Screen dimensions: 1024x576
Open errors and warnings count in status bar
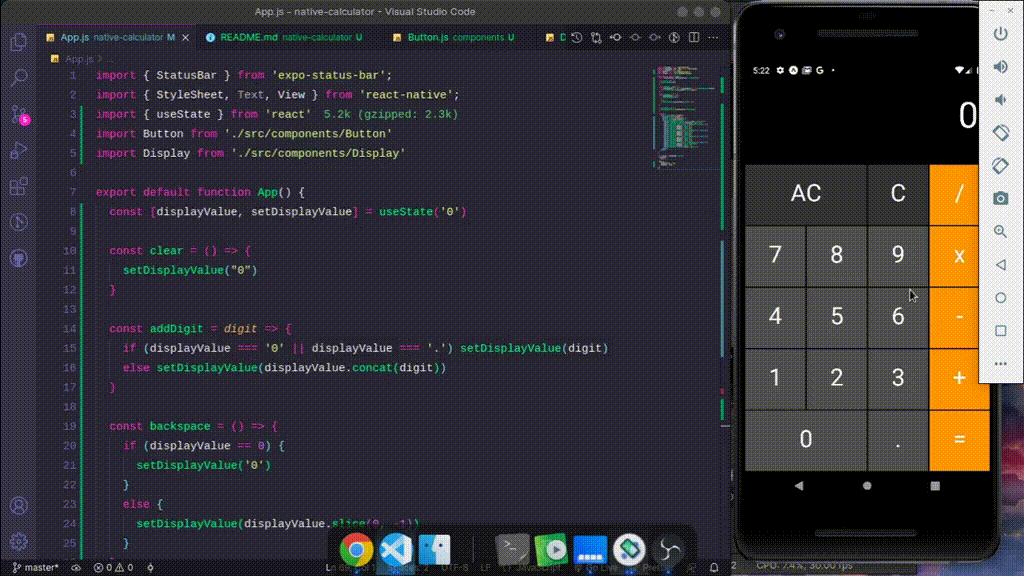(113, 568)
